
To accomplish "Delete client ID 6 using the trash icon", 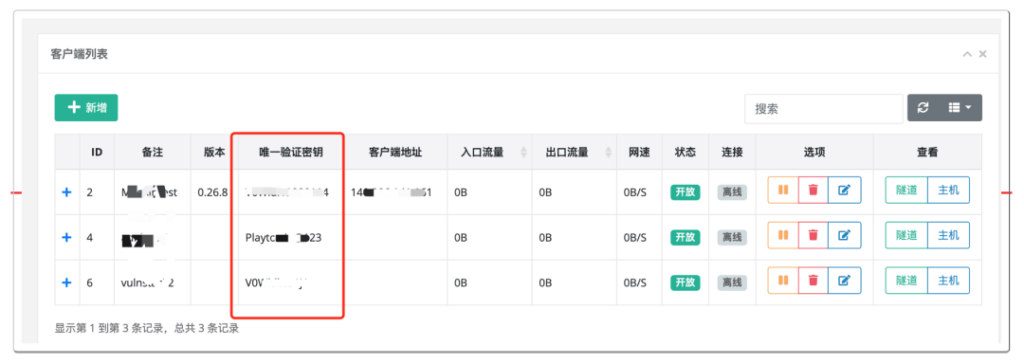I will point(813,280).
